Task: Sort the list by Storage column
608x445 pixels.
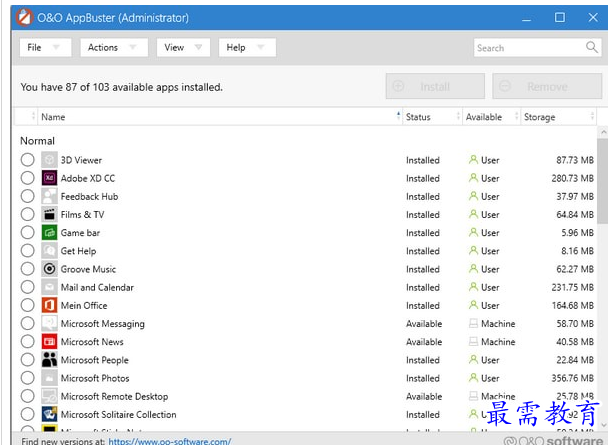Action: click(x=558, y=117)
